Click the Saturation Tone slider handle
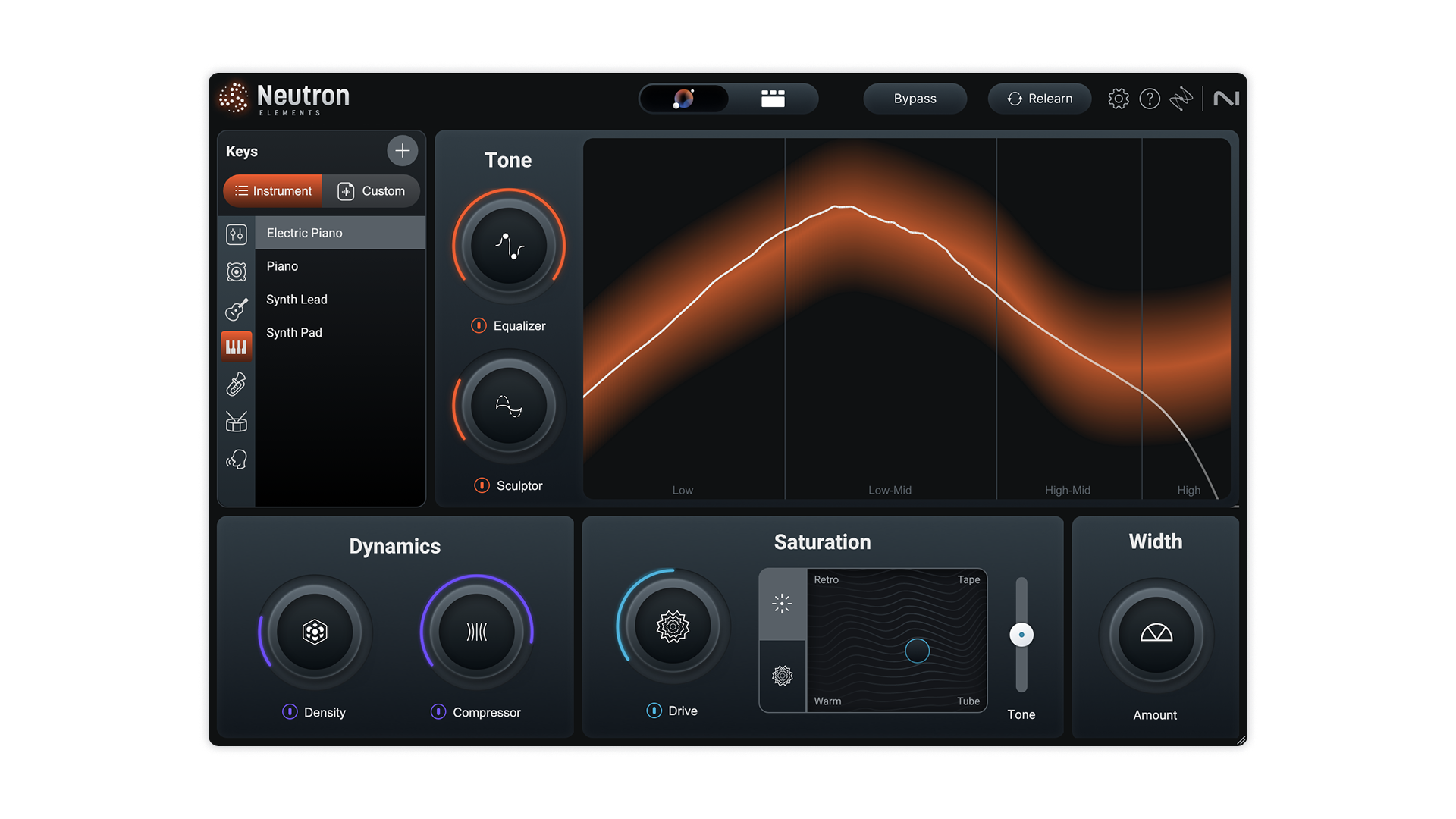Viewport: 1456px width, 819px height. tap(1021, 635)
